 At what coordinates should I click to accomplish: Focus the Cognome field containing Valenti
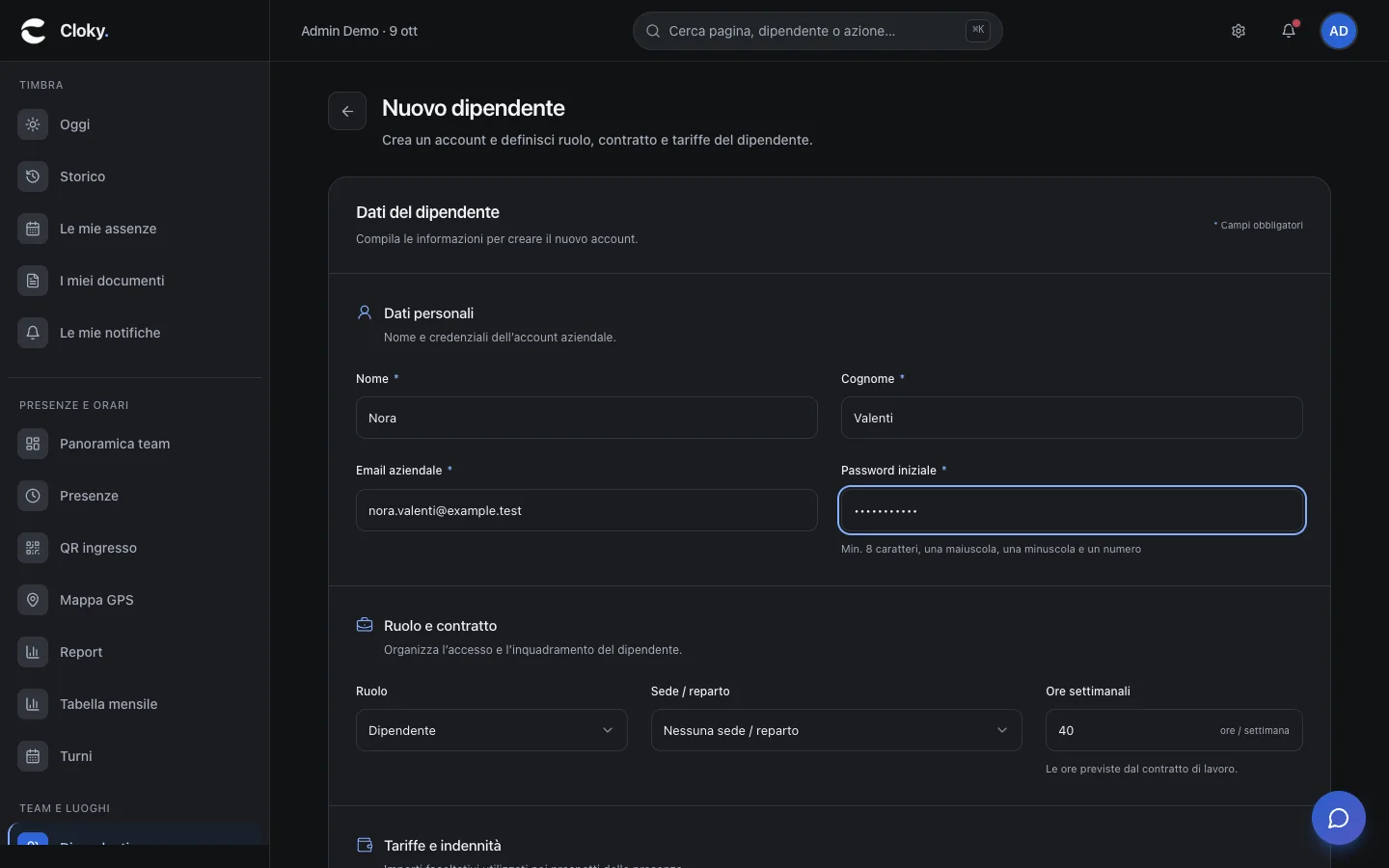(x=1072, y=418)
